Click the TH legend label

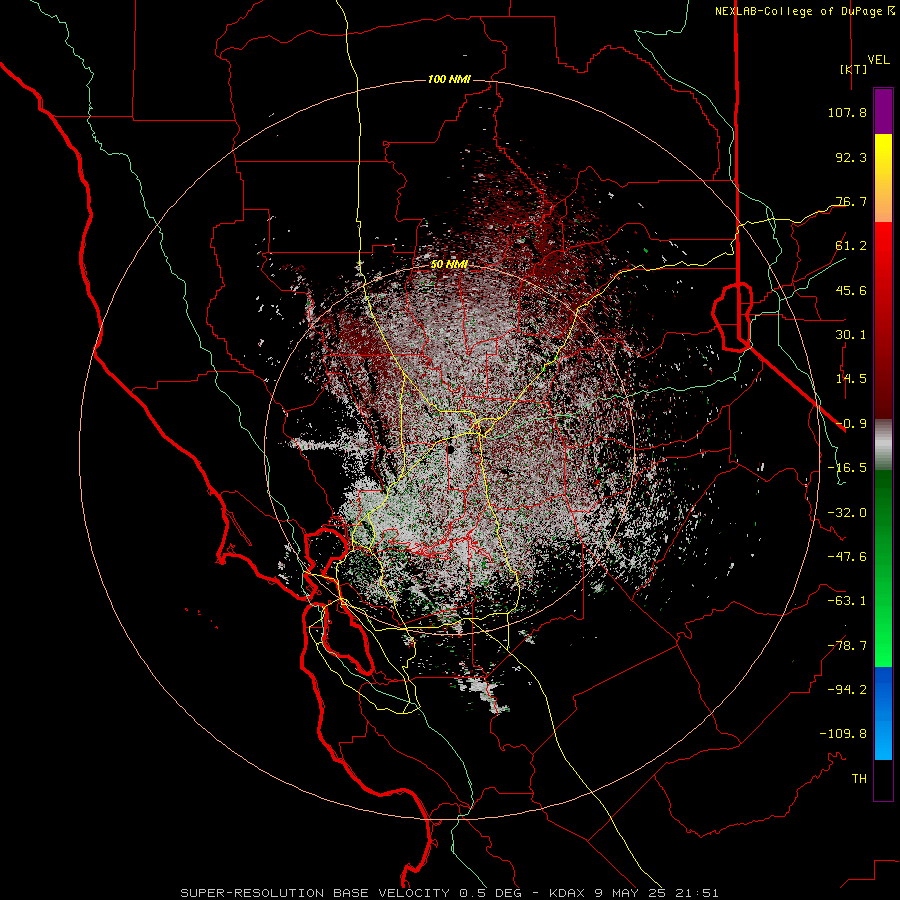[859, 779]
